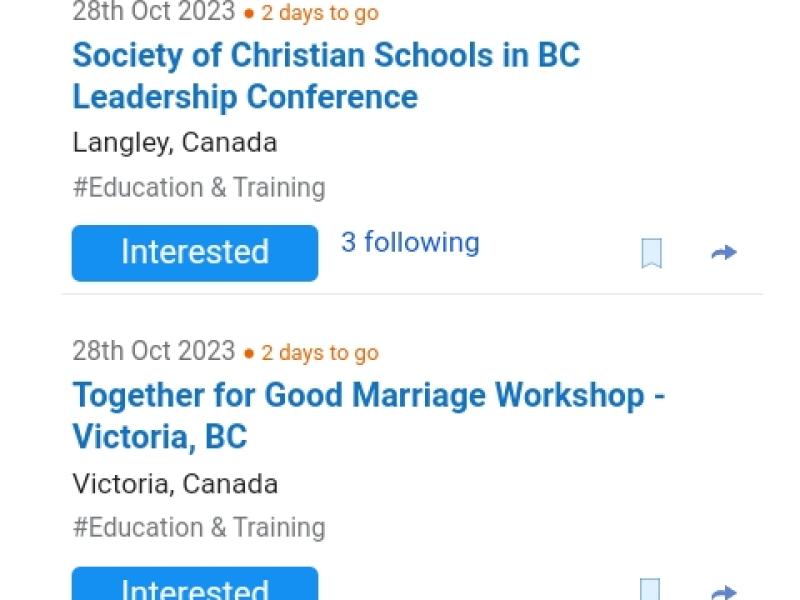Share the Together for Good Marriage Workshop
This screenshot has width=800, height=600.
coord(723,592)
